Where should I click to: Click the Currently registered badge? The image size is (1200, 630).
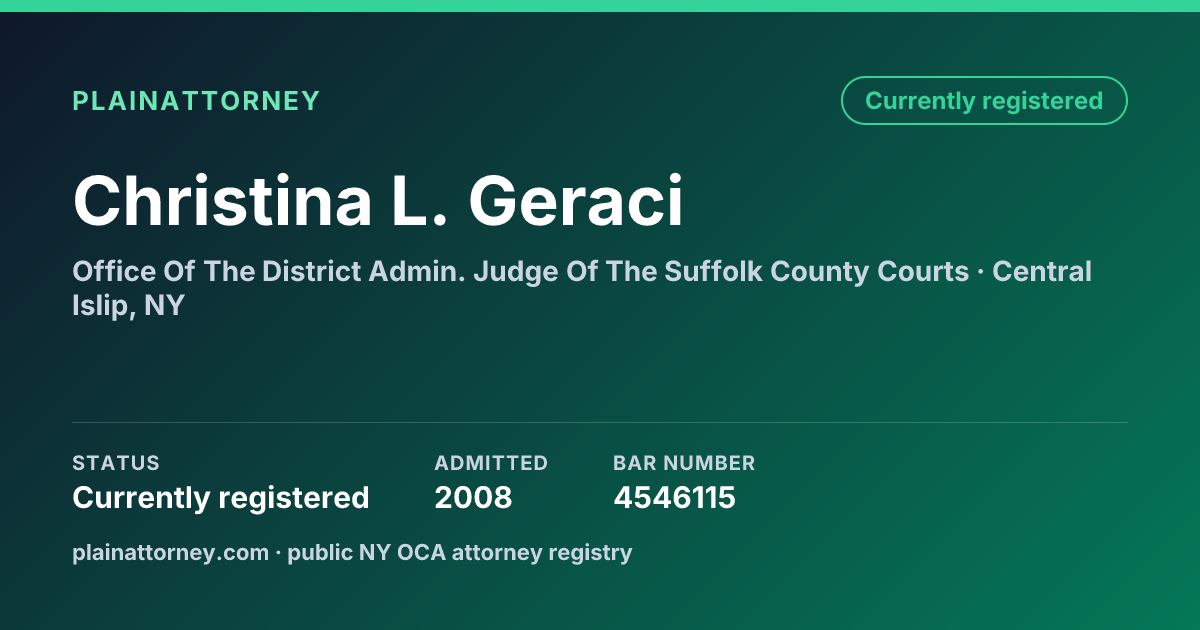click(x=984, y=101)
